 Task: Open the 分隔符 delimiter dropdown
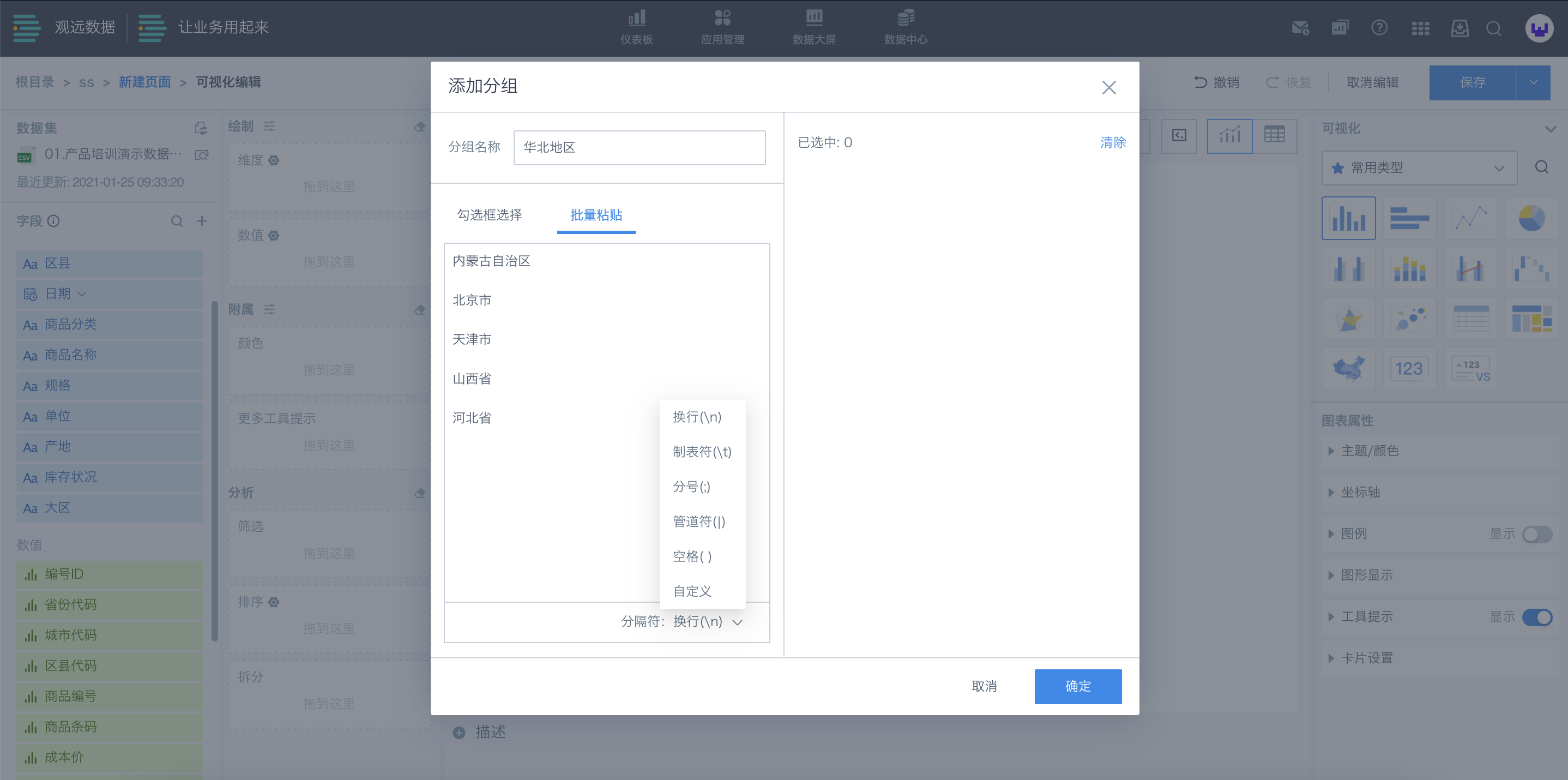click(x=707, y=622)
